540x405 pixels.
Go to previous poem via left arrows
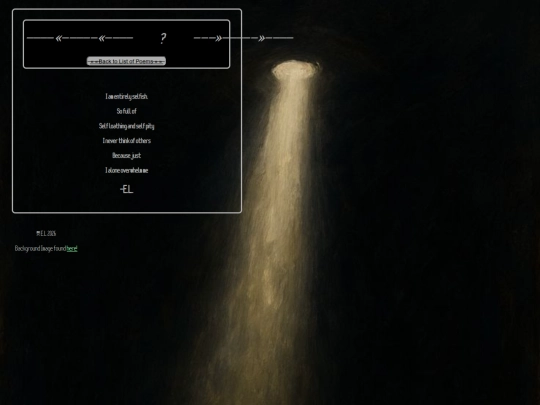point(80,38)
